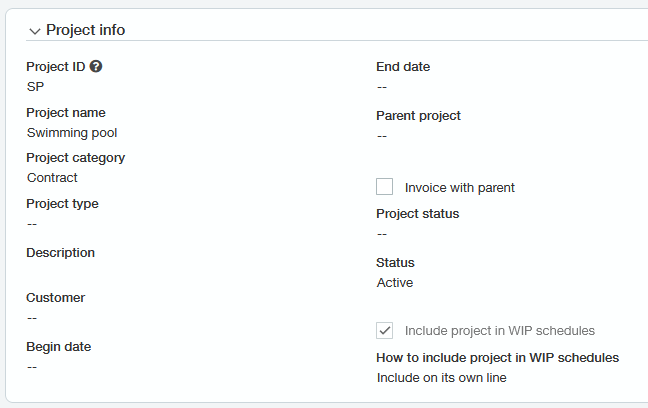The image size is (648, 408).
Task: Click the Include on its own line value
Action: tap(441, 378)
